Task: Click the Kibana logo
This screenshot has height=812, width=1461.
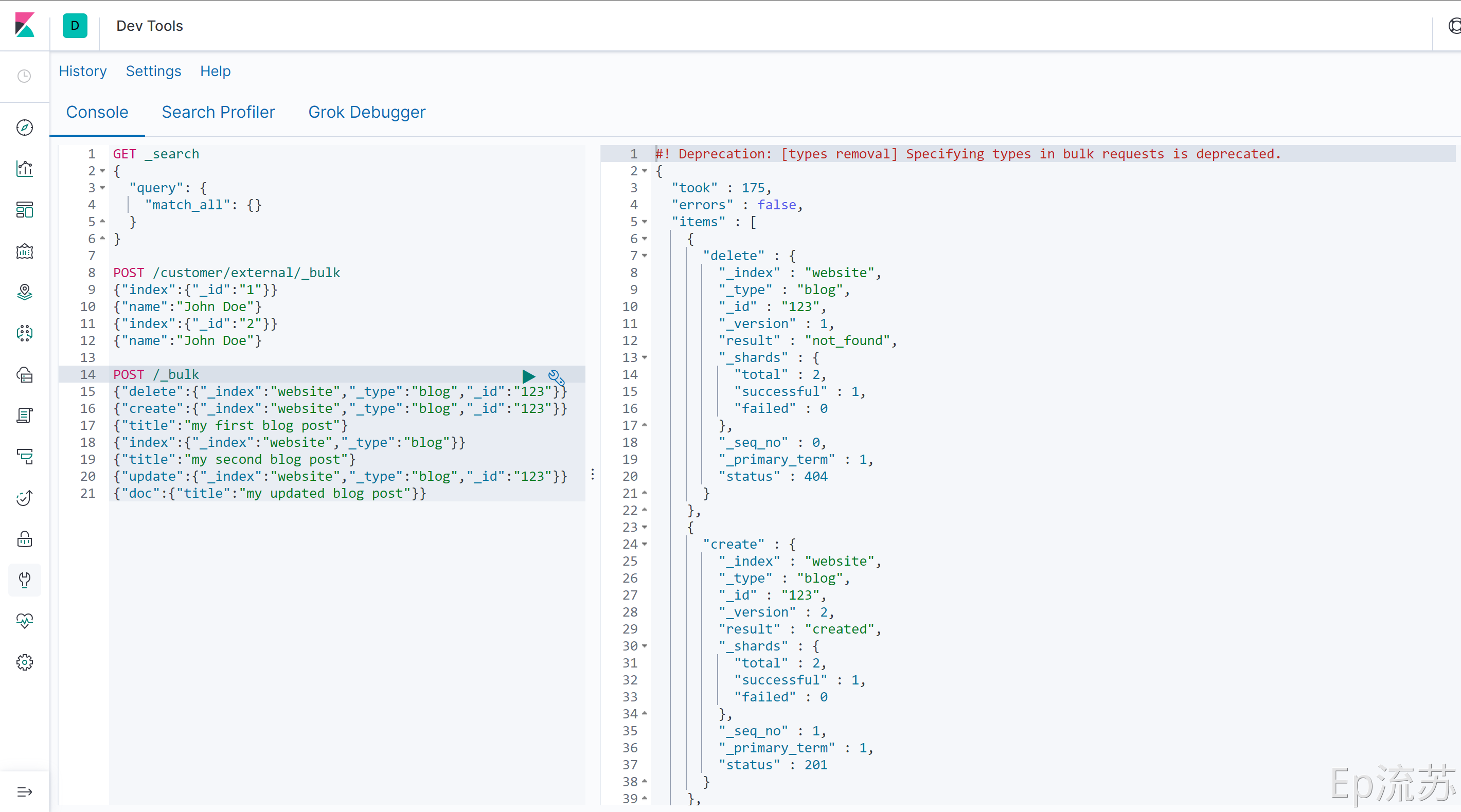Action: pyautogui.click(x=24, y=26)
